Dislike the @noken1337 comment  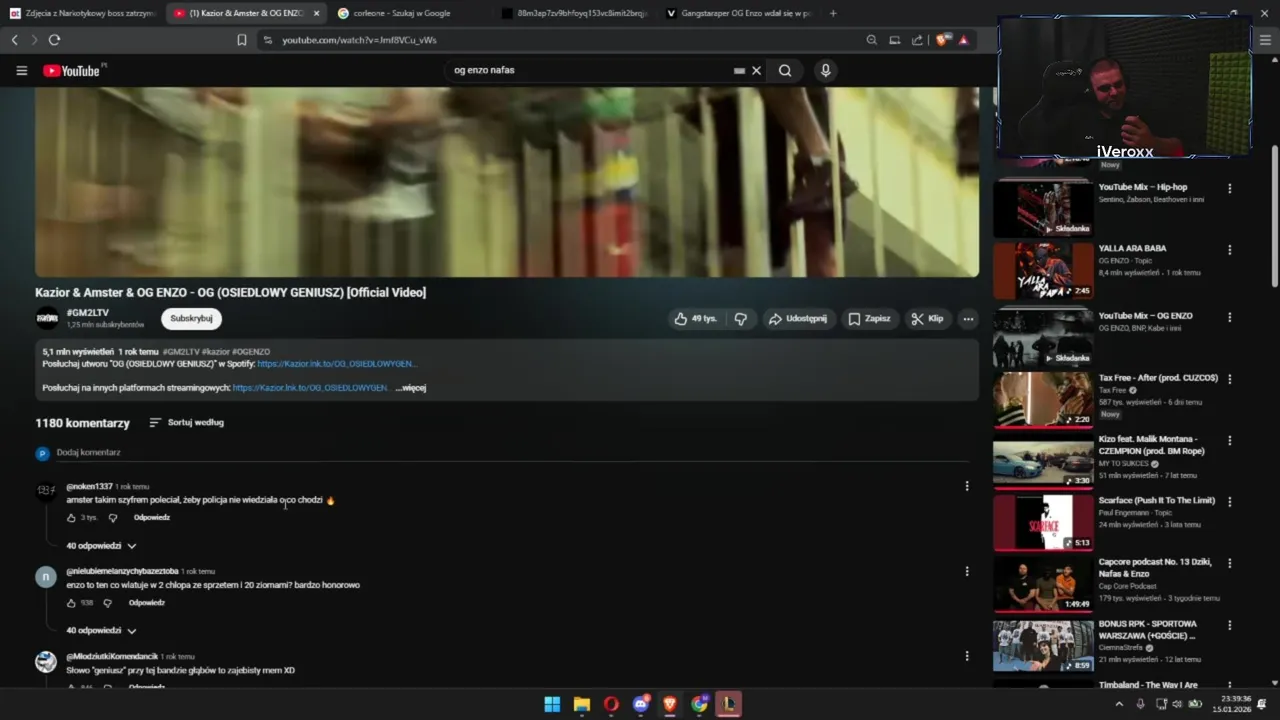112,518
